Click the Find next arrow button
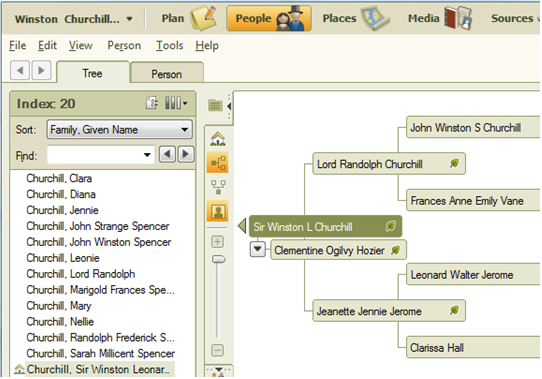The image size is (542, 379). click(186, 154)
